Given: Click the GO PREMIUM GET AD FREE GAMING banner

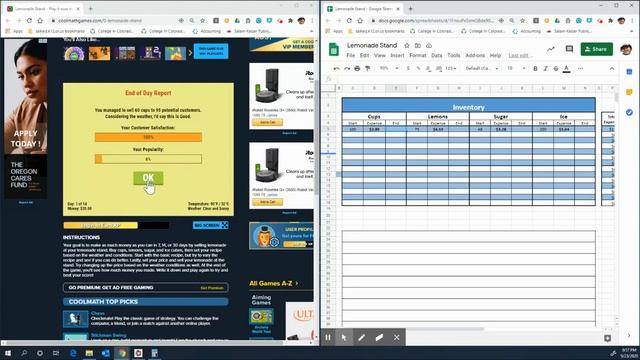Looking at the screenshot, I should (x=146, y=288).
